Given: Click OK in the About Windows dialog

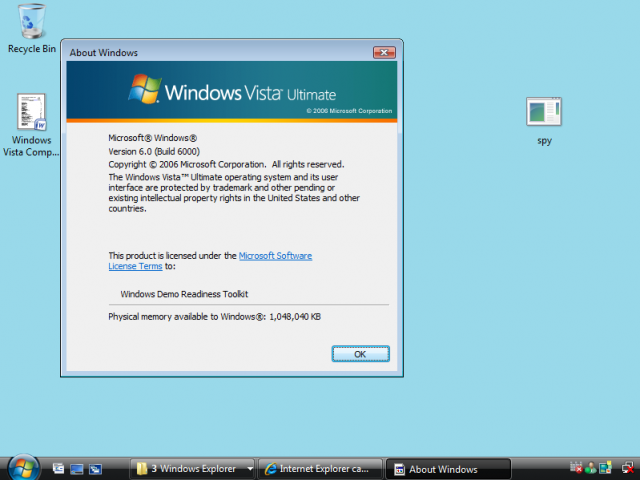Looking at the screenshot, I should 360,354.
